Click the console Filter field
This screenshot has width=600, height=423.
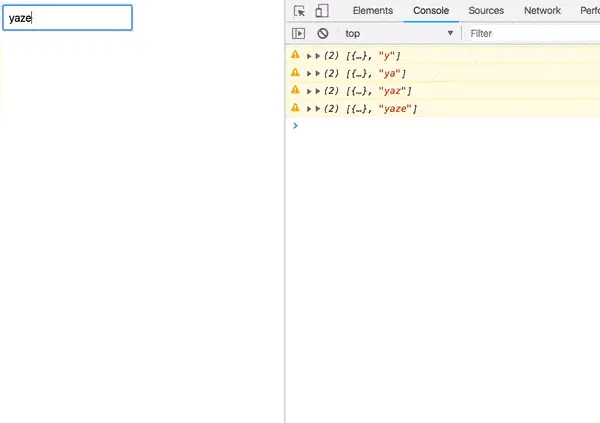pos(530,33)
